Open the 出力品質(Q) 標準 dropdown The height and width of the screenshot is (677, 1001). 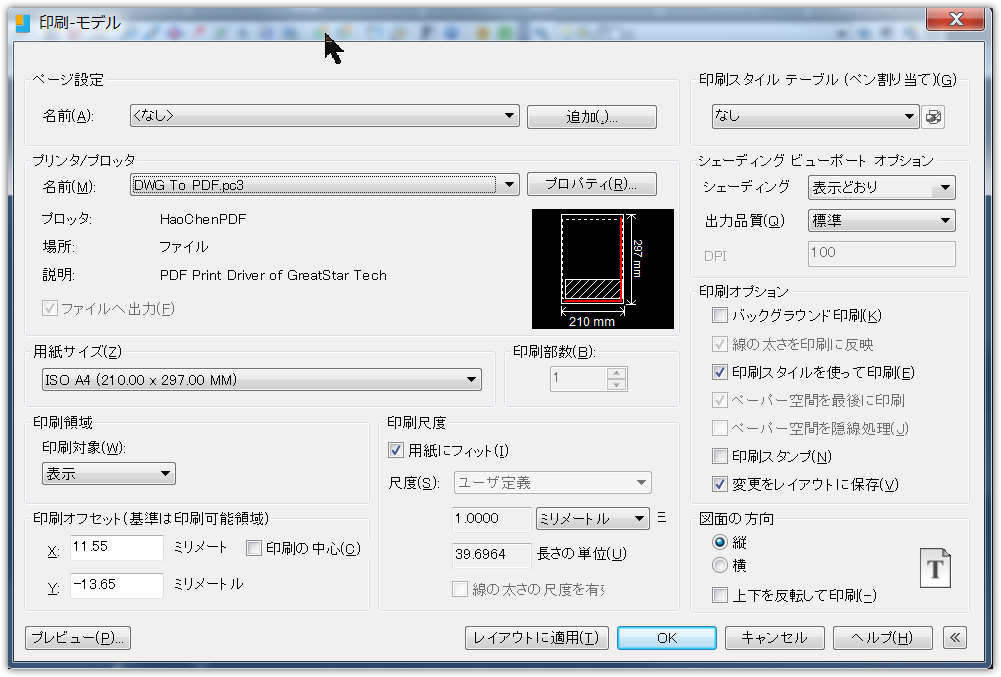click(882, 220)
